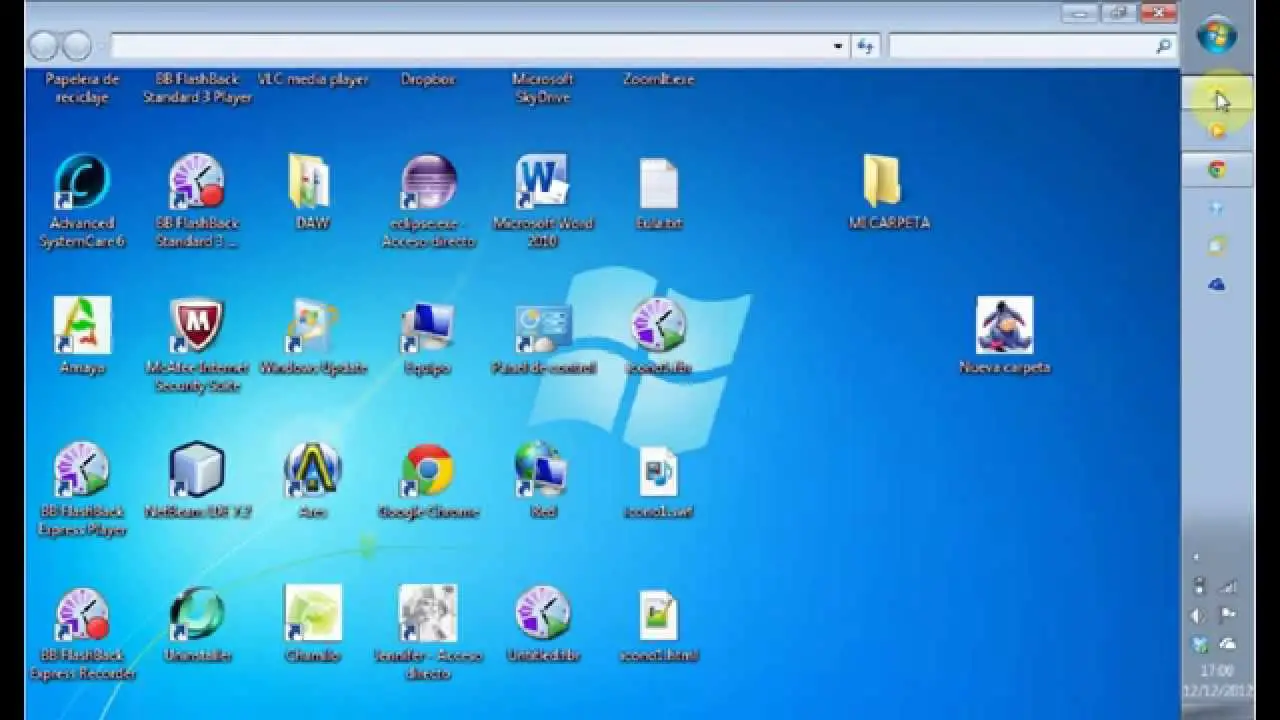Click the 'Microsoft SkyDrive' label

click(543, 88)
